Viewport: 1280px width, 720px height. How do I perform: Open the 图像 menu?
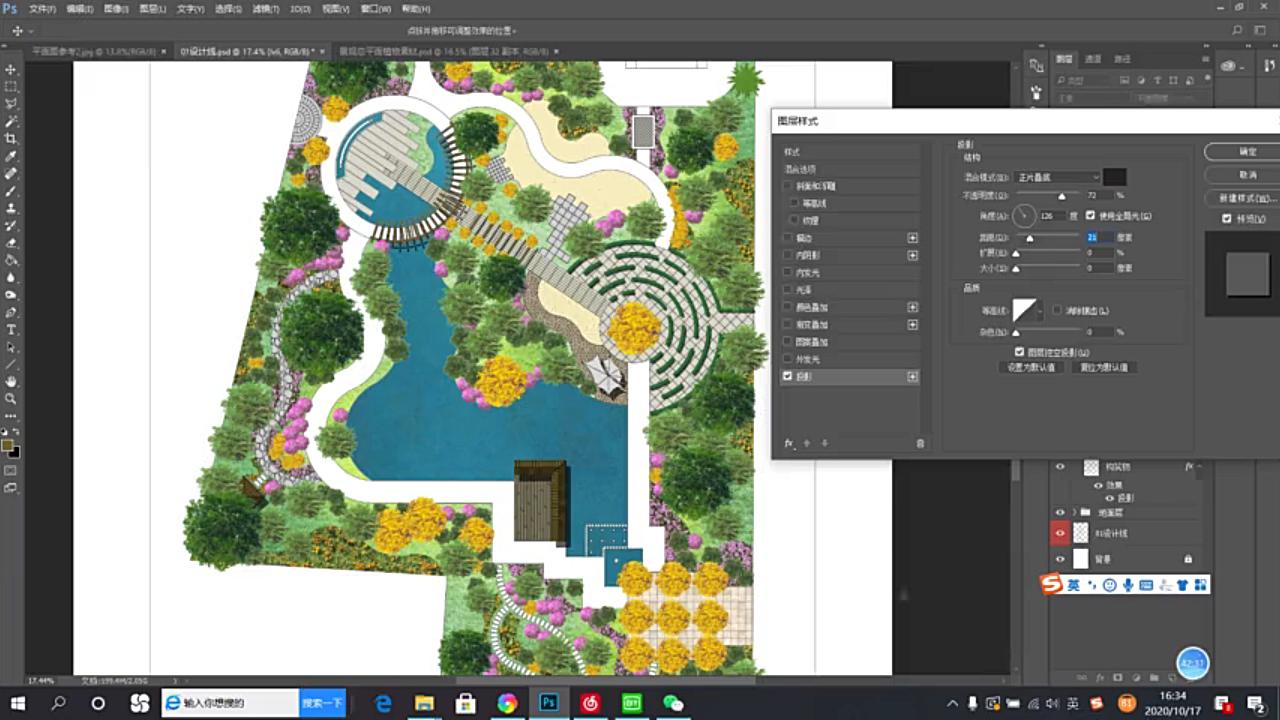pos(116,8)
